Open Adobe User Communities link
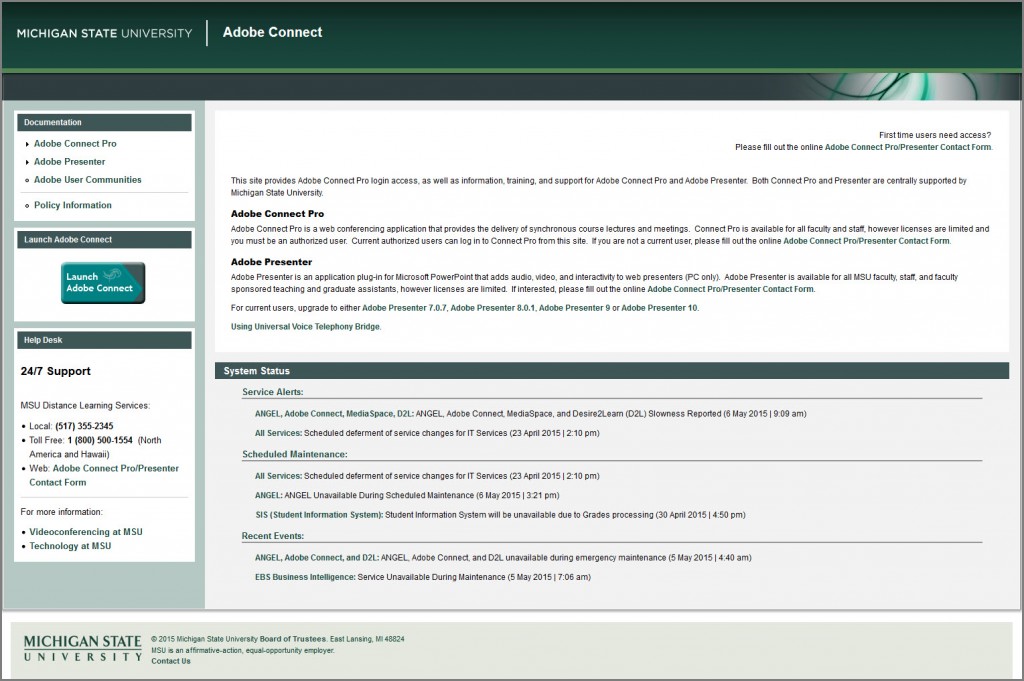The width and height of the screenshot is (1024, 681). [87, 180]
